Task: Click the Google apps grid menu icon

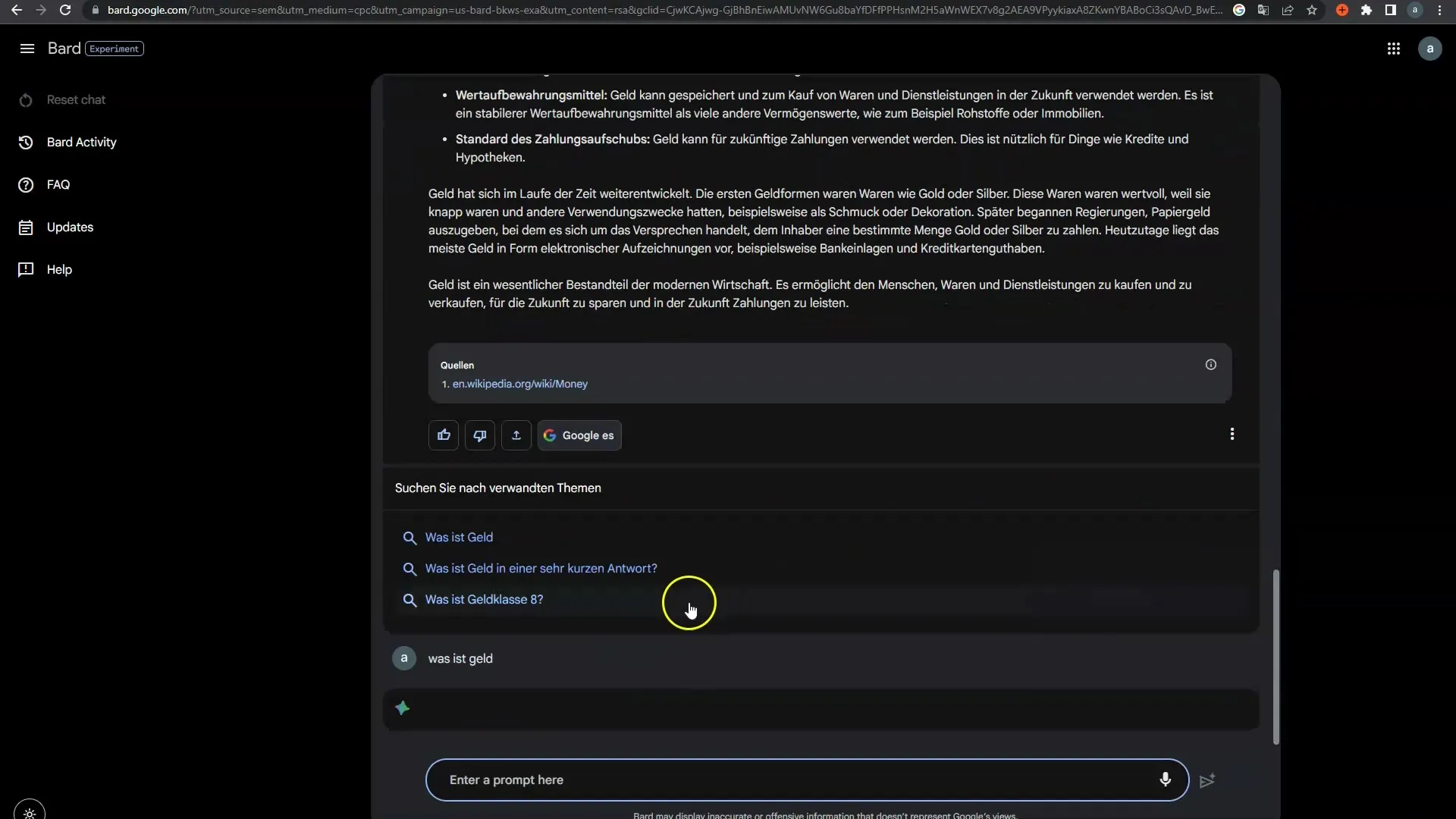Action: pyautogui.click(x=1393, y=48)
